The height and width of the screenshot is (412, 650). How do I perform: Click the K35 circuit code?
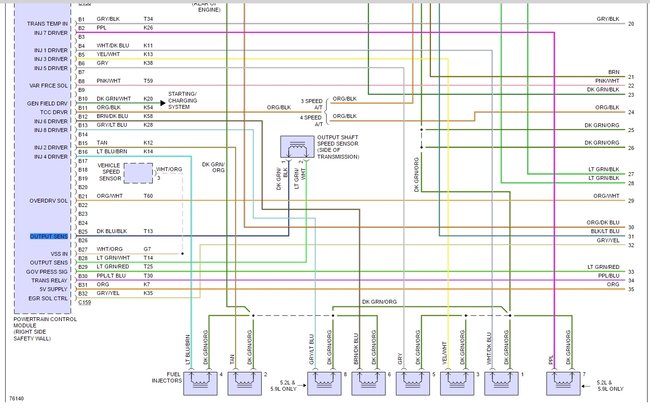[x=148, y=293]
